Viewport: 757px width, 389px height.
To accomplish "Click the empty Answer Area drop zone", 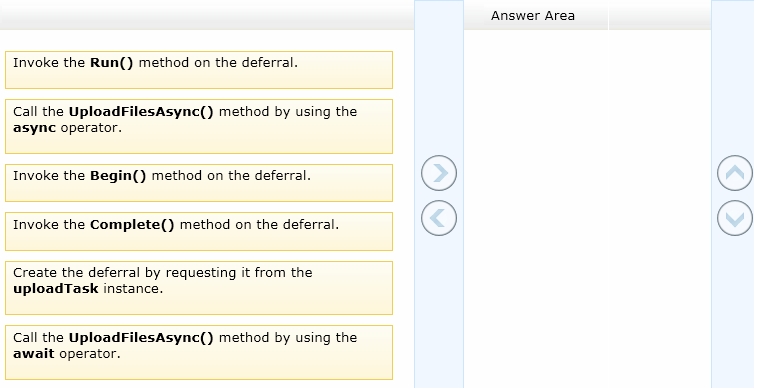I will (x=587, y=209).
